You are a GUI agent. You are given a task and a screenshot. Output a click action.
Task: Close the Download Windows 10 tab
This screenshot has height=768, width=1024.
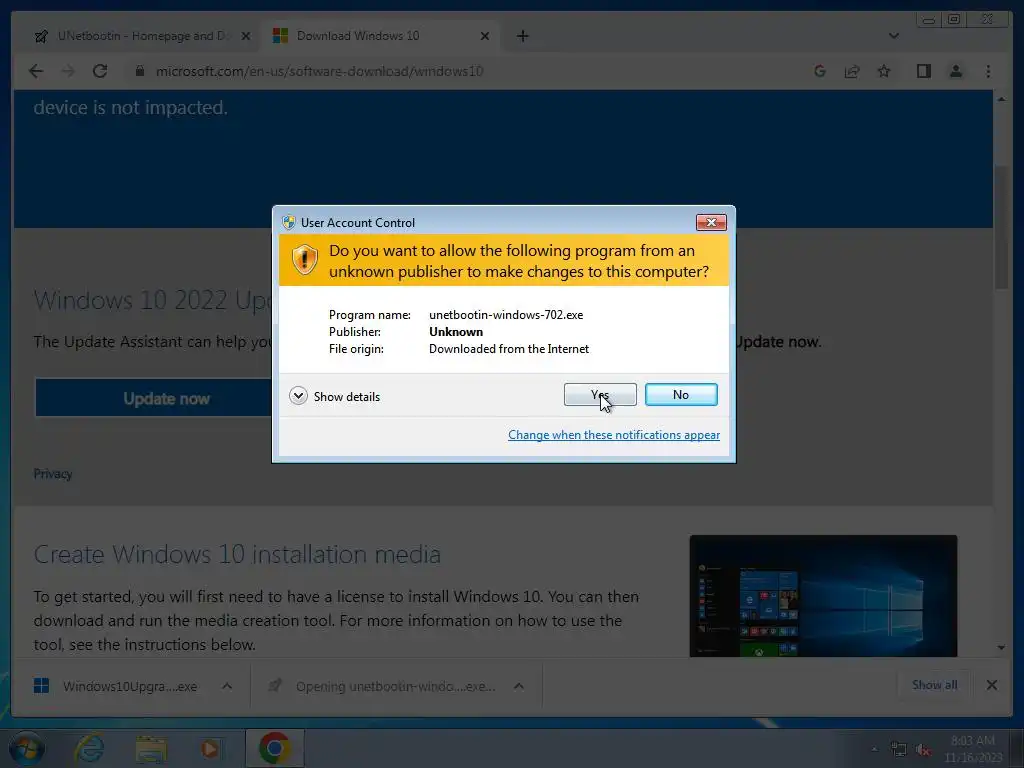(485, 37)
